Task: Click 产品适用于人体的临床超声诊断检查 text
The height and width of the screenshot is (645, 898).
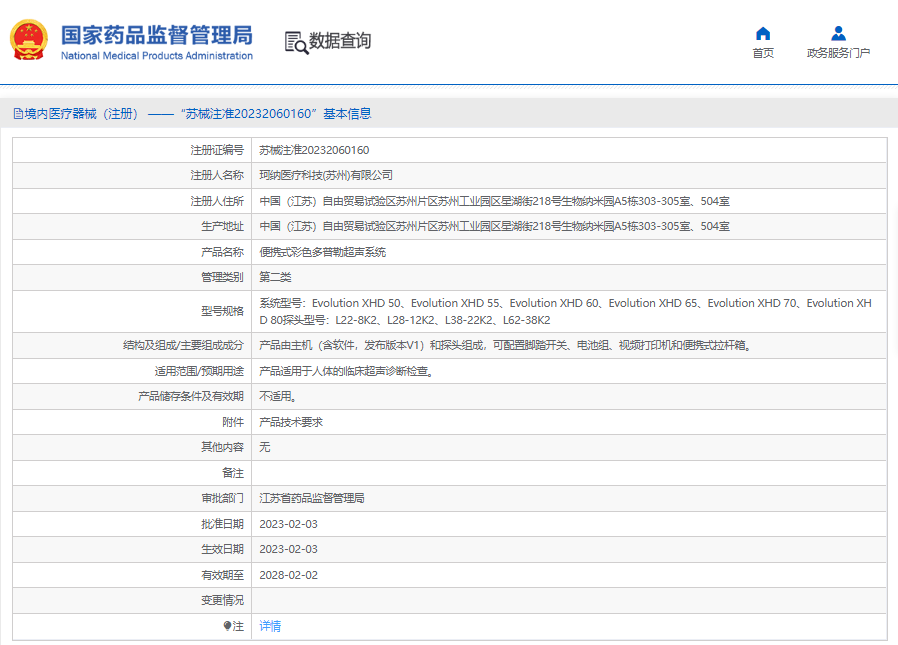Action: [345, 371]
